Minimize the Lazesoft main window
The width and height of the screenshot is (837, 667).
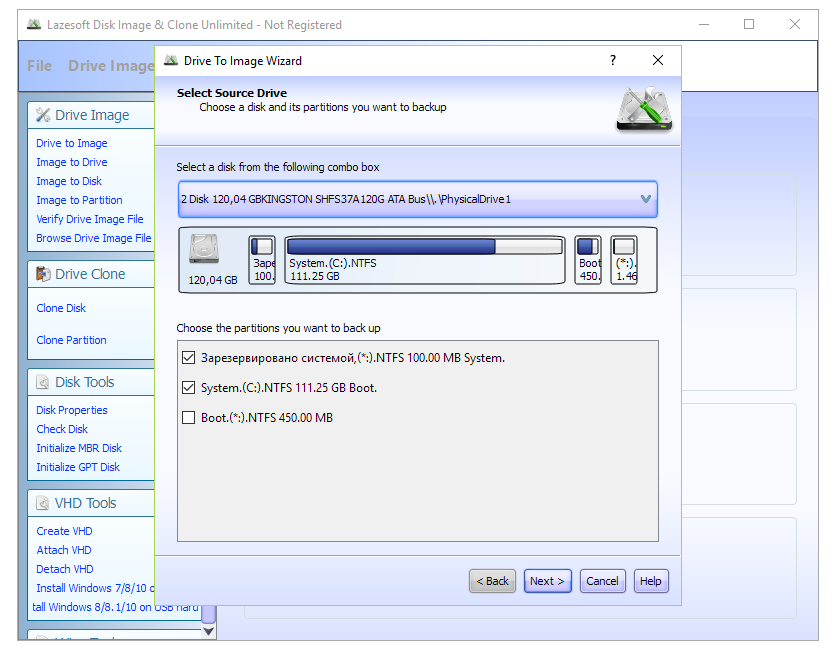click(704, 25)
